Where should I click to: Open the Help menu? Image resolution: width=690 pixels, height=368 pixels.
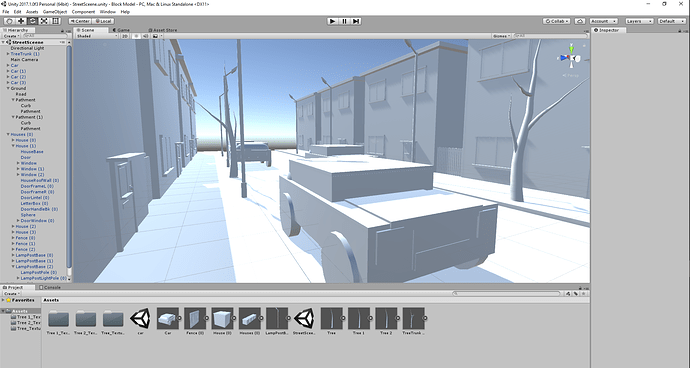[x=125, y=12]
